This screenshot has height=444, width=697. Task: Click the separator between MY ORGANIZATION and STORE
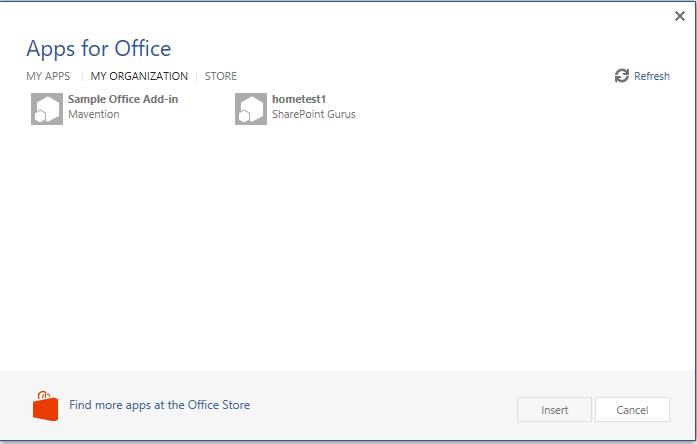click(196, 76)
